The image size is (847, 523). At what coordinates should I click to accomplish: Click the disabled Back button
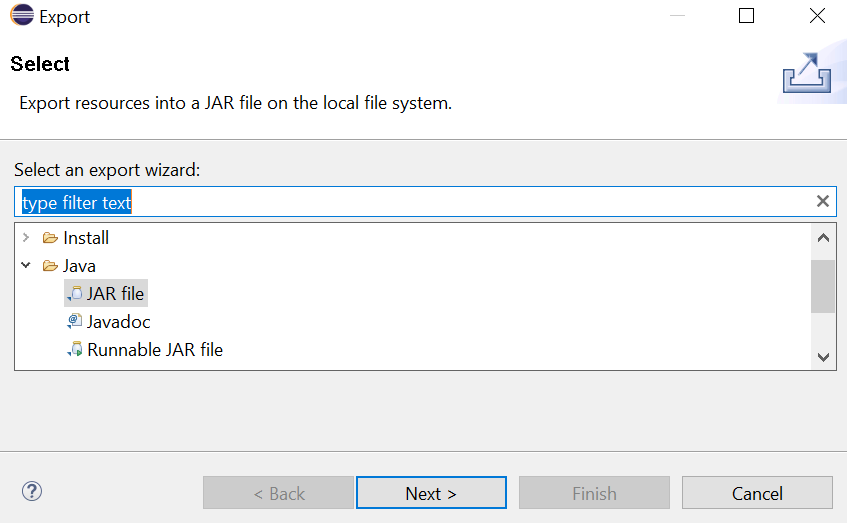coord(278,493)
